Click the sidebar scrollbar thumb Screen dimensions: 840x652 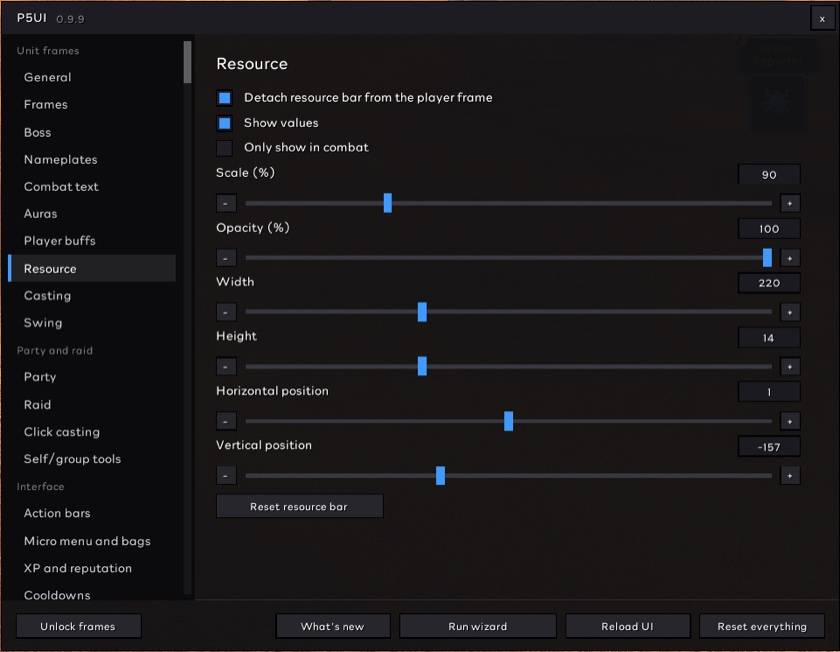(x=188, y=62)
